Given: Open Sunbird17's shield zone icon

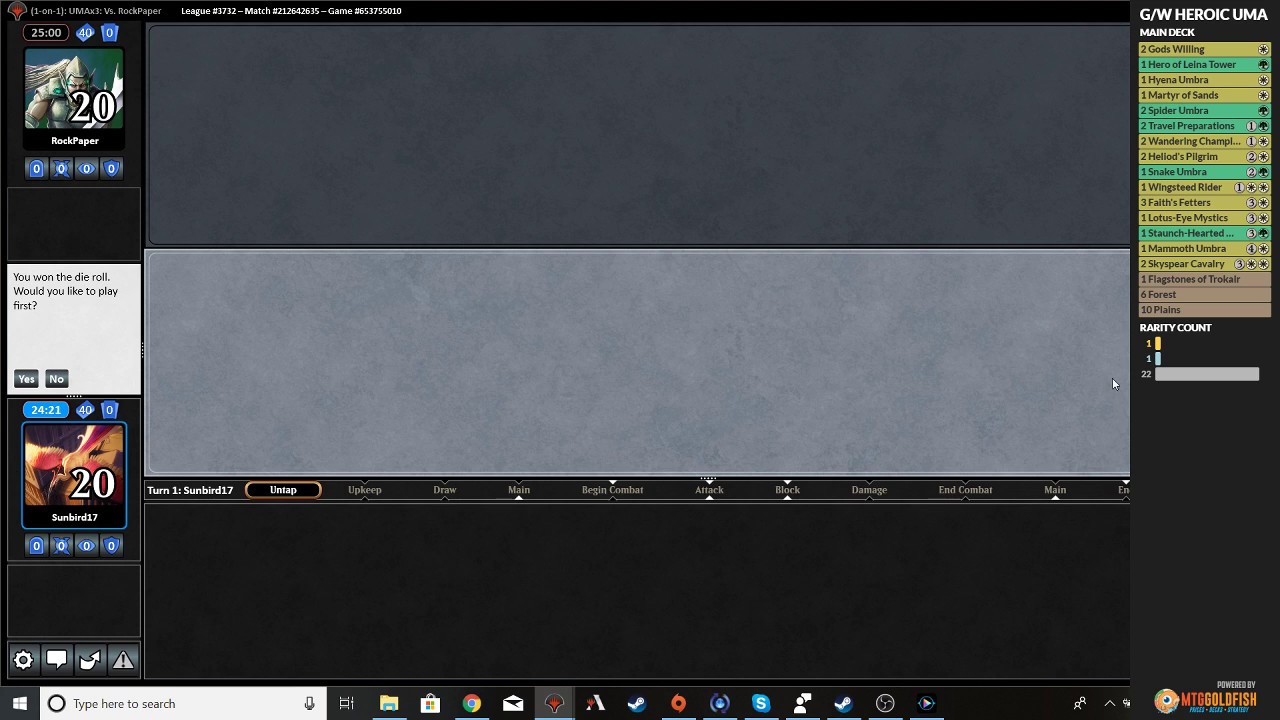Looking at the screenshot, I should 111,546.
